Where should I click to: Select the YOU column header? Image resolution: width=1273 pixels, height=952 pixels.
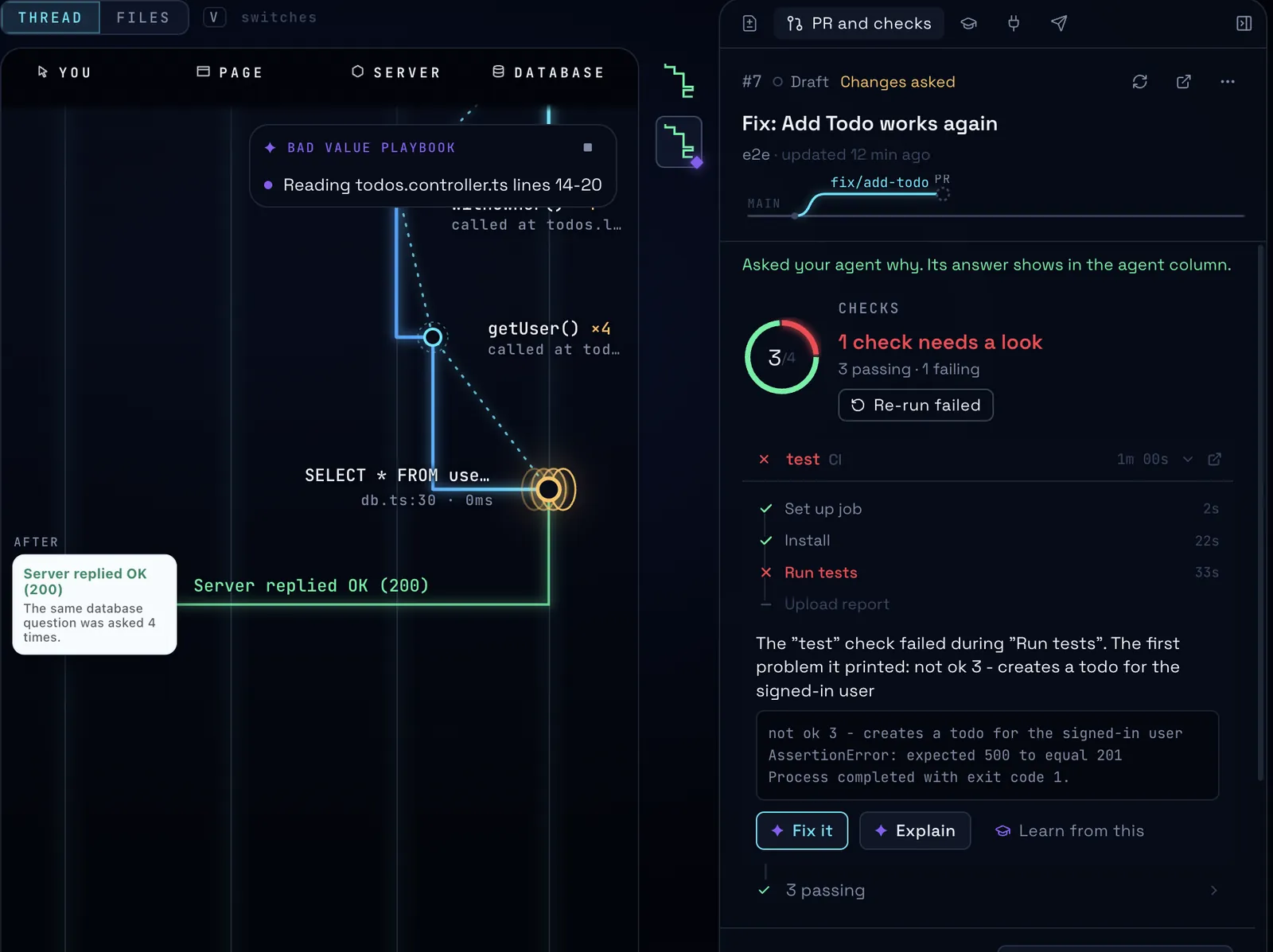(x=65, y=72)
